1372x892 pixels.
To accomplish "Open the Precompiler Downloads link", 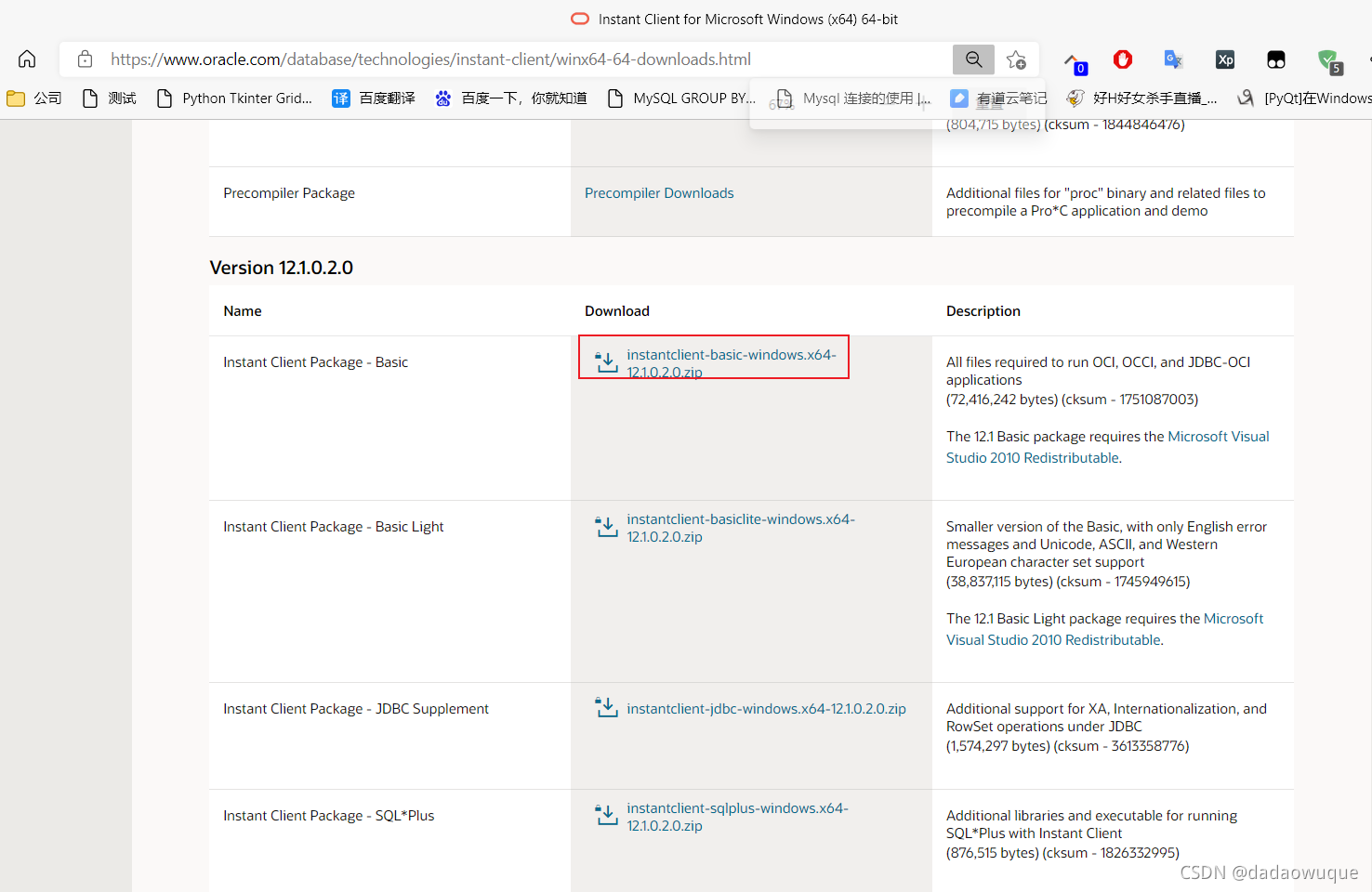I will [x=659, y=193].
